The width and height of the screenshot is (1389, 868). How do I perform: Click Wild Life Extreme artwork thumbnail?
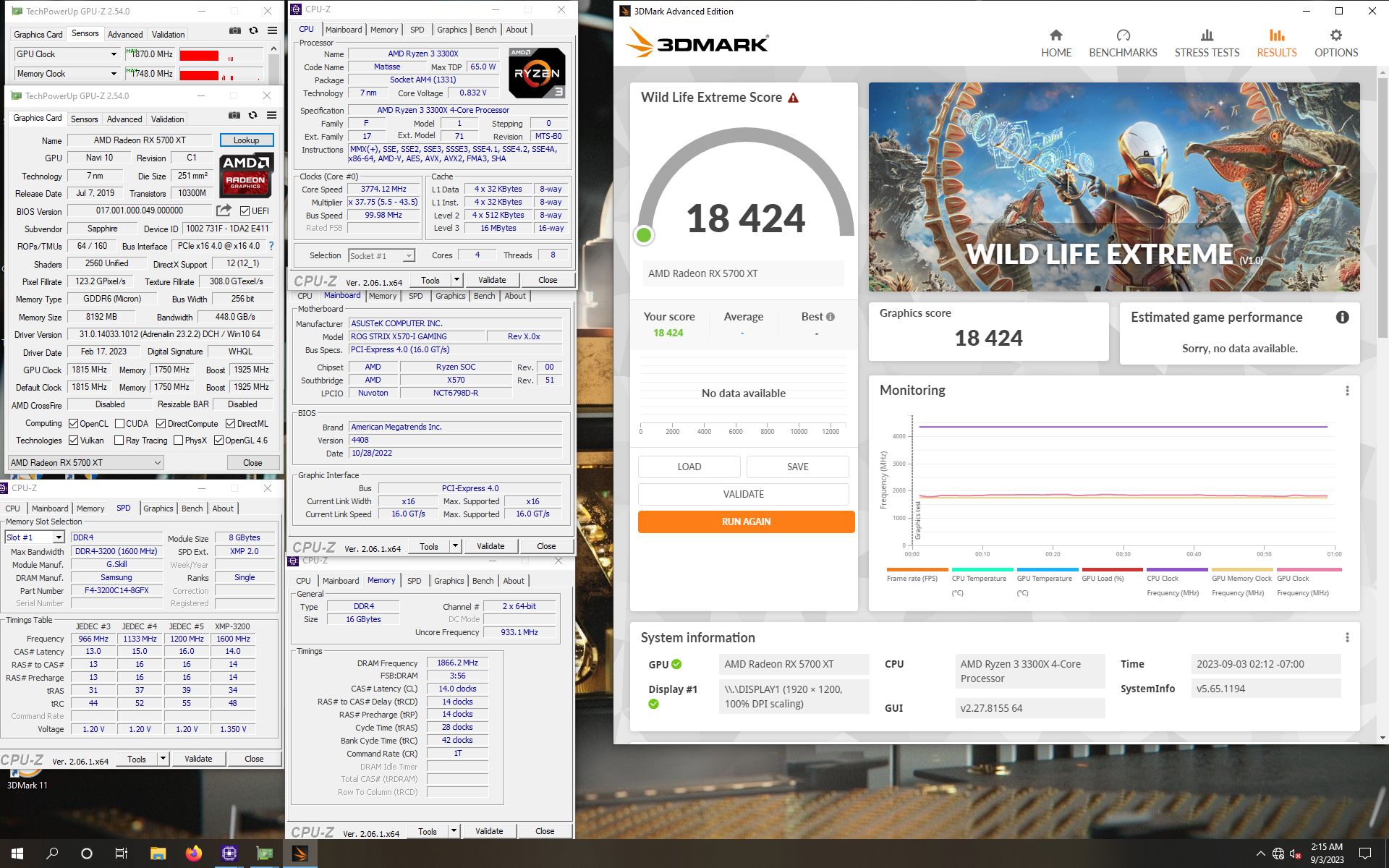point(1114,187)
